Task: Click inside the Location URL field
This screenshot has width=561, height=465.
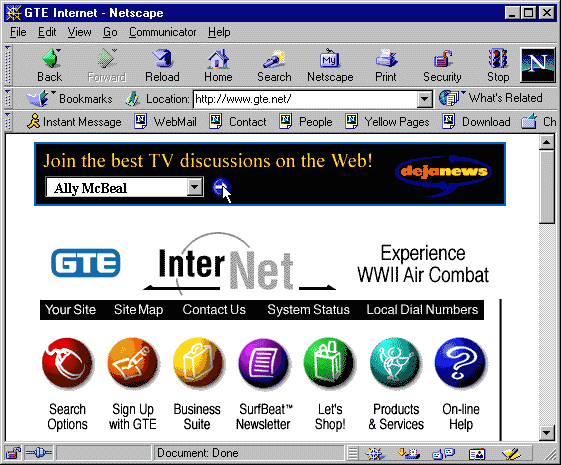Action: [305, 99]
